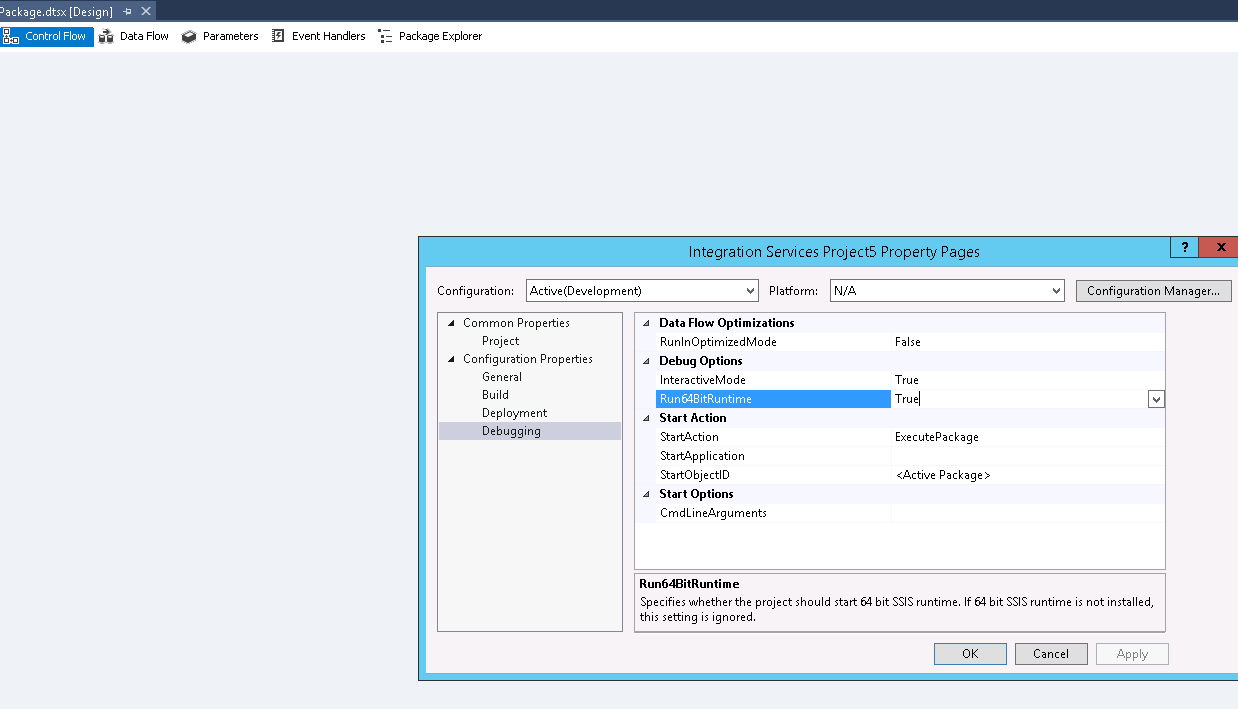The width and height of the screenshot is (1238, 709).
Task: Click the Control Flow tab icon
Action: click(x=12, y=36)
